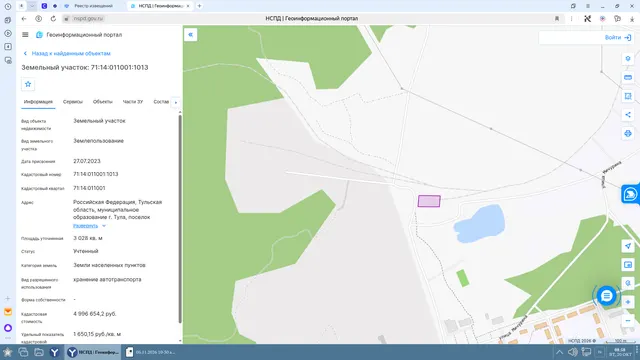Image resolution: width=640 pixels, height=360 pixels.
Task: Open the Состав tab
Action: point(161,102)
